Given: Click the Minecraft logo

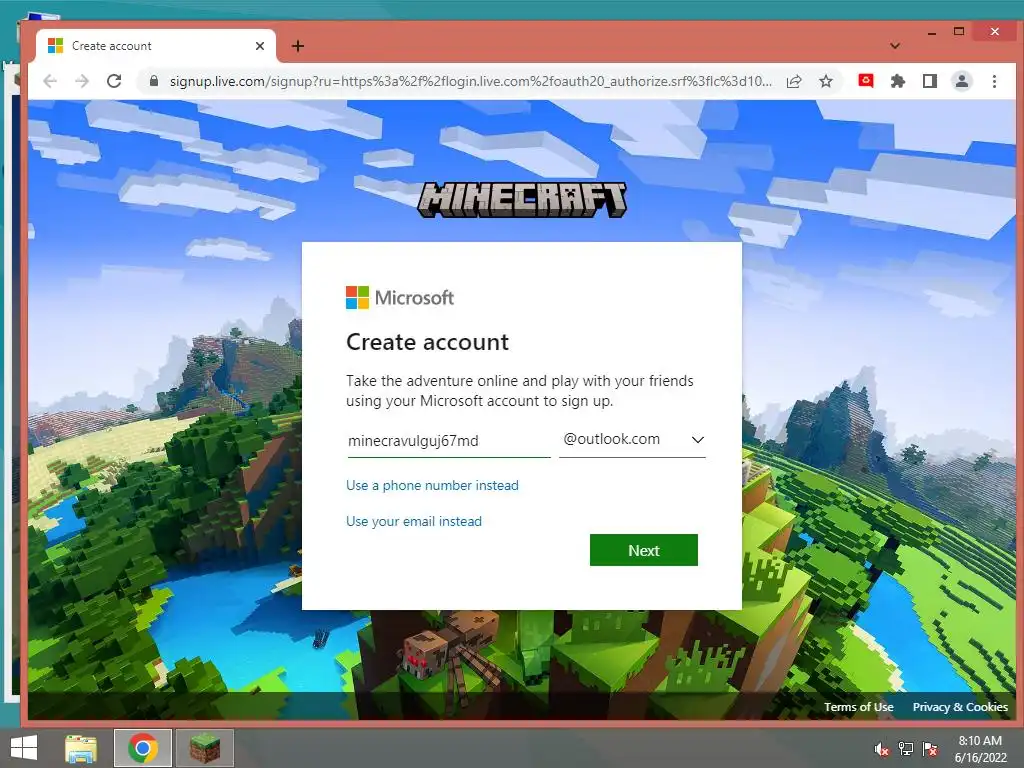Looking at the screenshot, I should [x=522, y=200].
